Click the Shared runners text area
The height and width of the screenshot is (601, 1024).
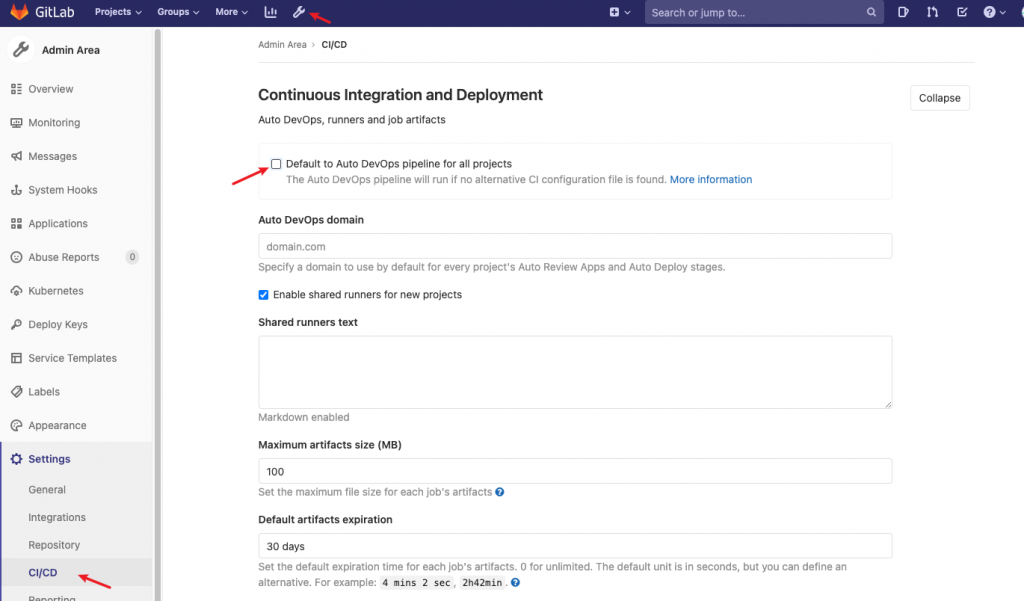[574, 371]
